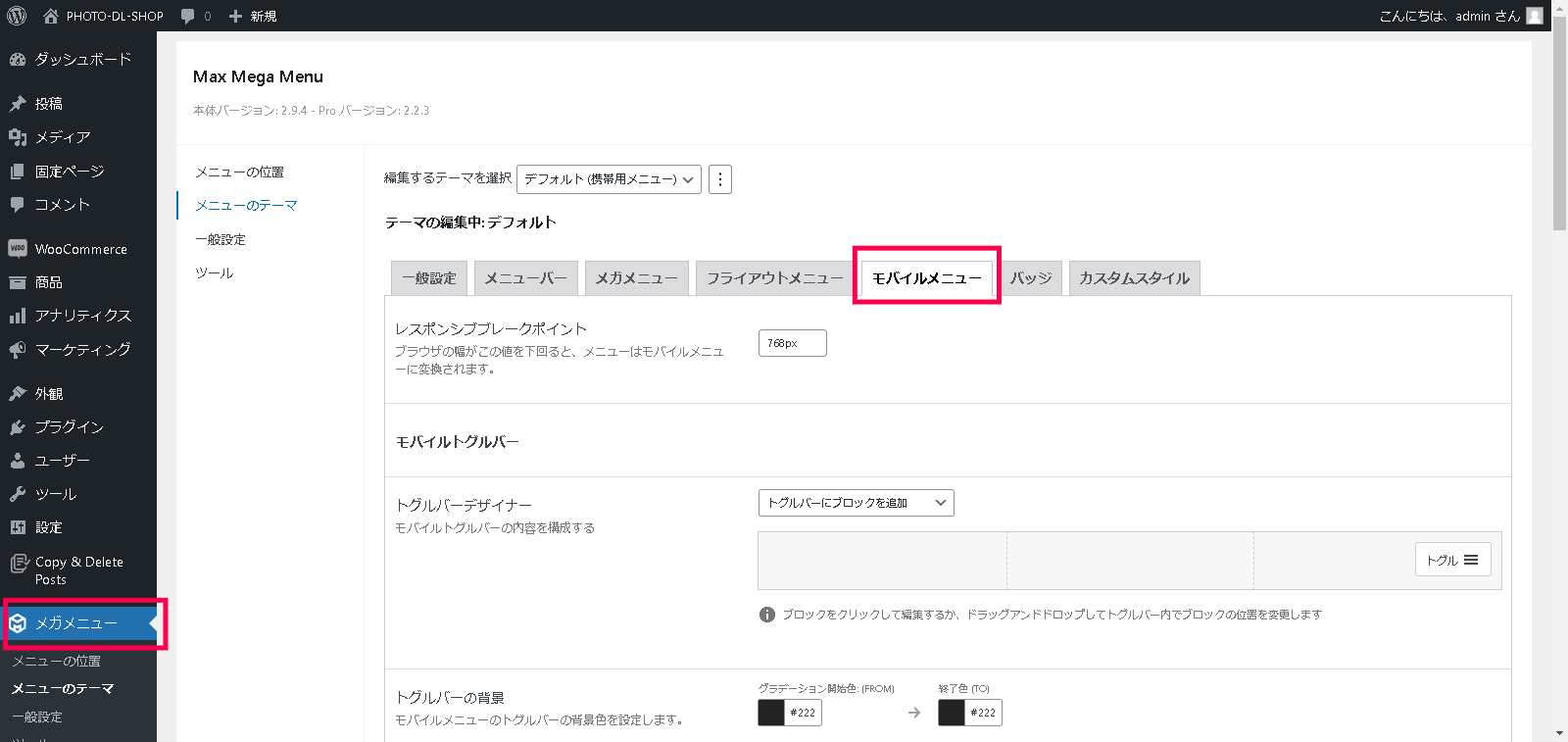Click the ツール wrench icon in sidebar
Image resolution: width=1568 pixels, height=742 pixels.
point(18,495)
